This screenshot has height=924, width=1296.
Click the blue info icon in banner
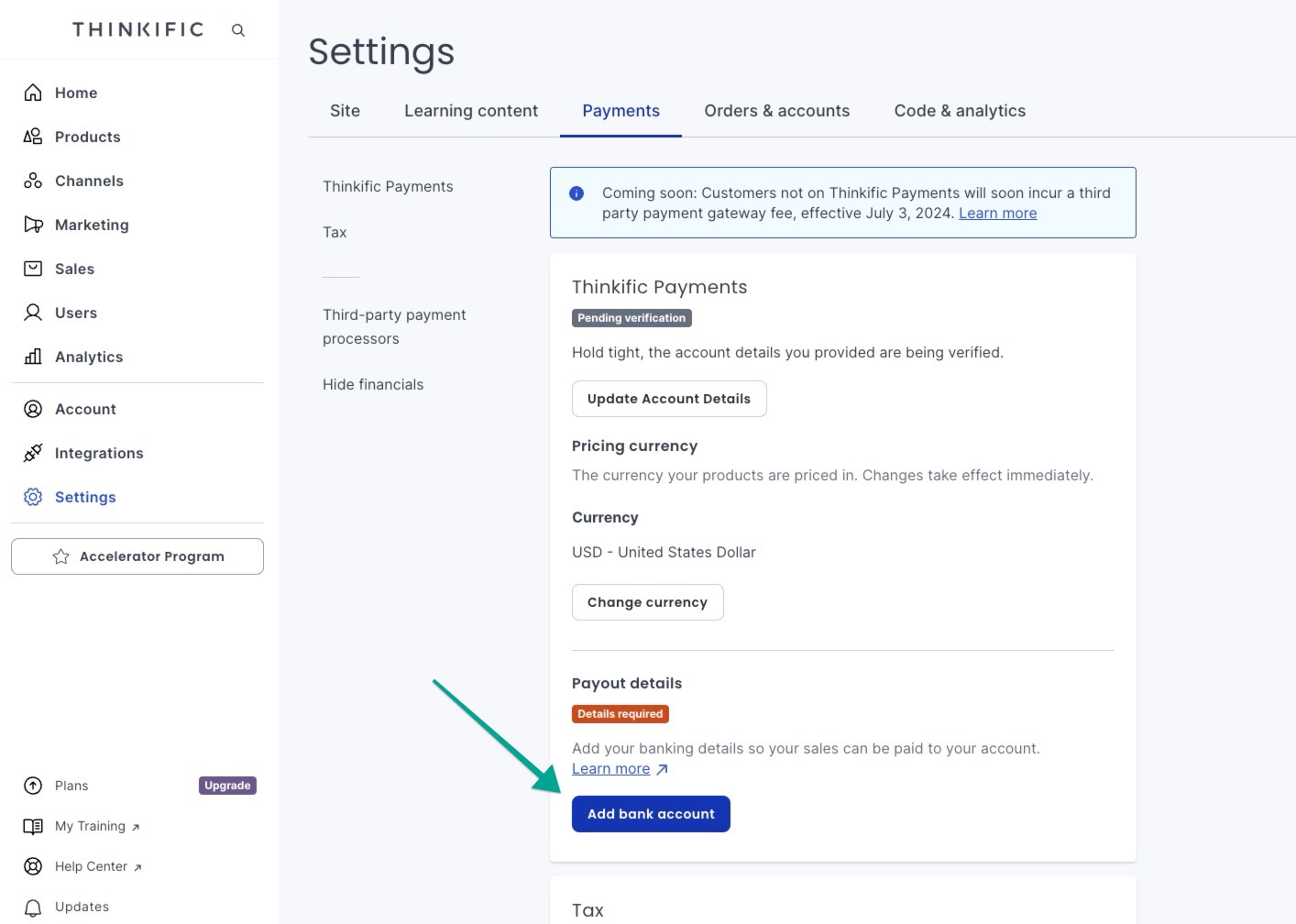tap(577, 193)
